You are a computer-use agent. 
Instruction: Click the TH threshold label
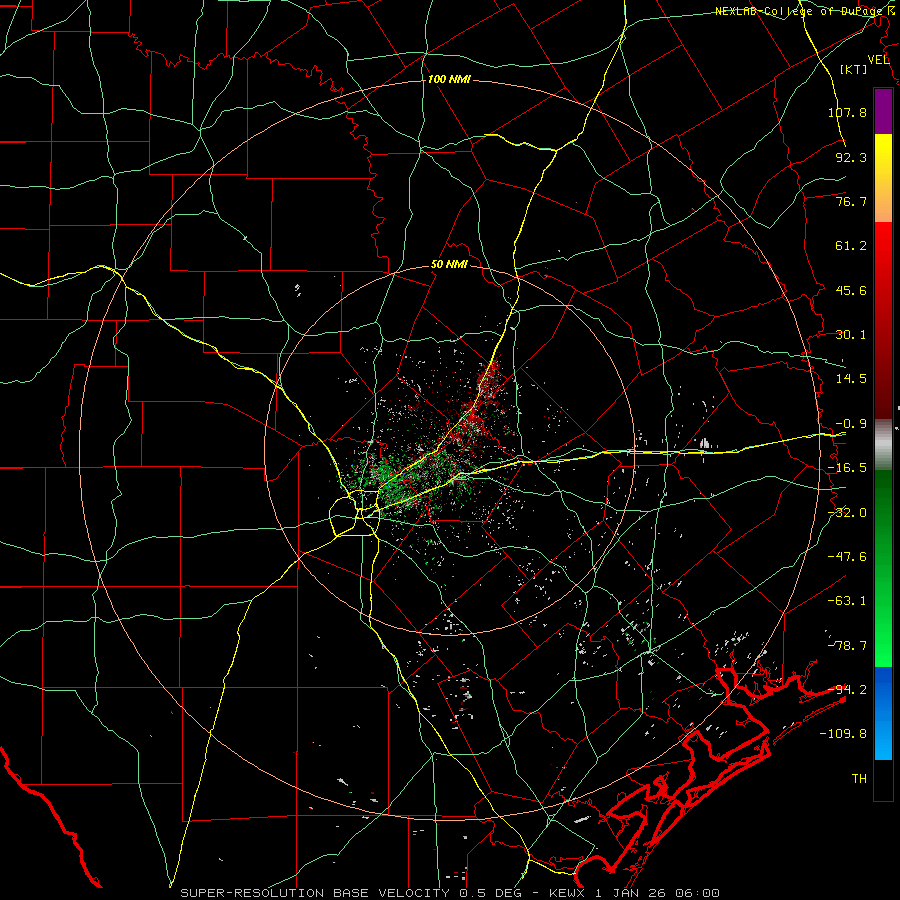coord(859,779)
